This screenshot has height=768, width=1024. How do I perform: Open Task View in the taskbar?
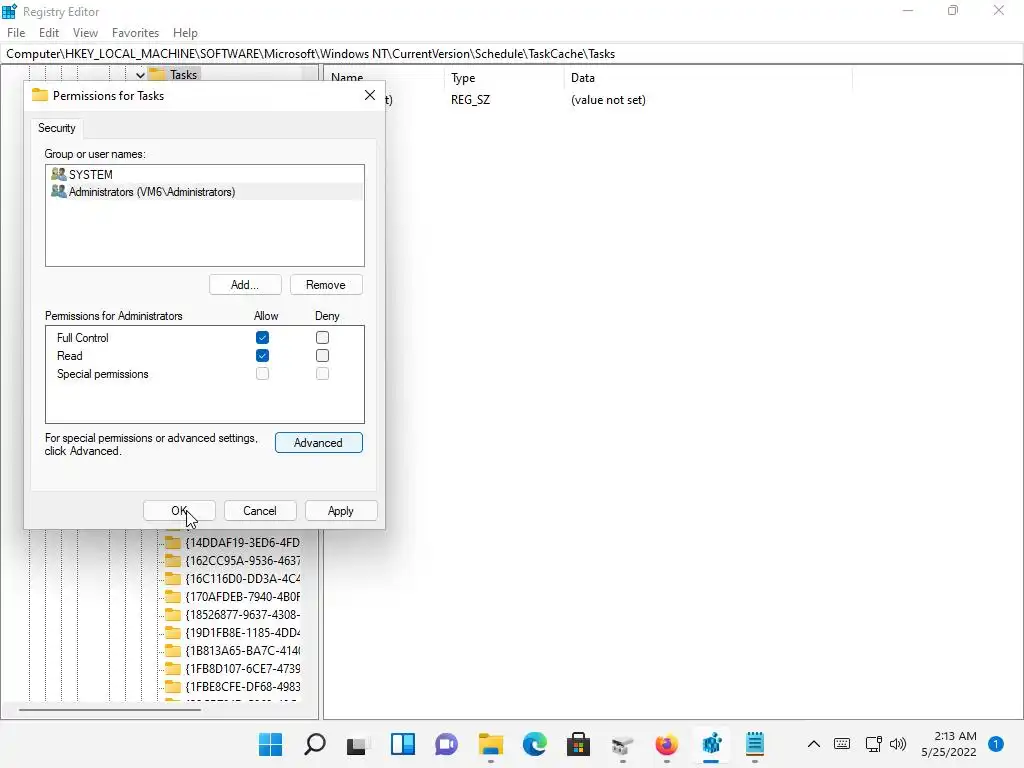click(x=358, y=744)
